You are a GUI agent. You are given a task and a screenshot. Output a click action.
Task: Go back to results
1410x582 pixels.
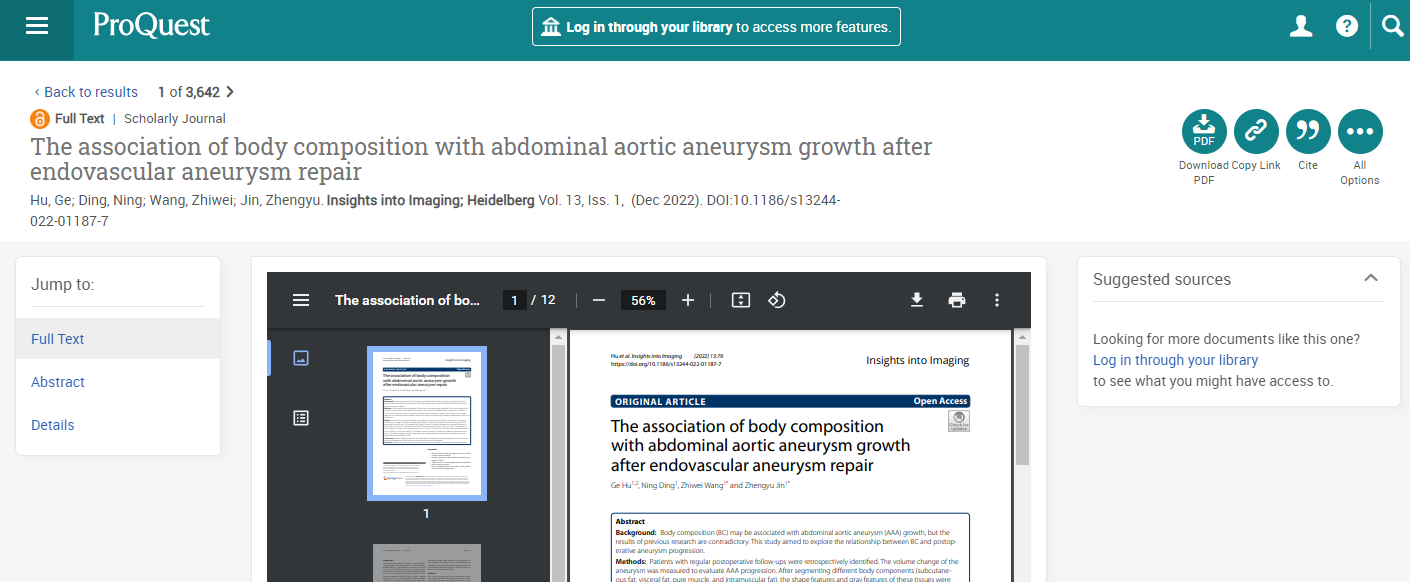pos(86,92)
